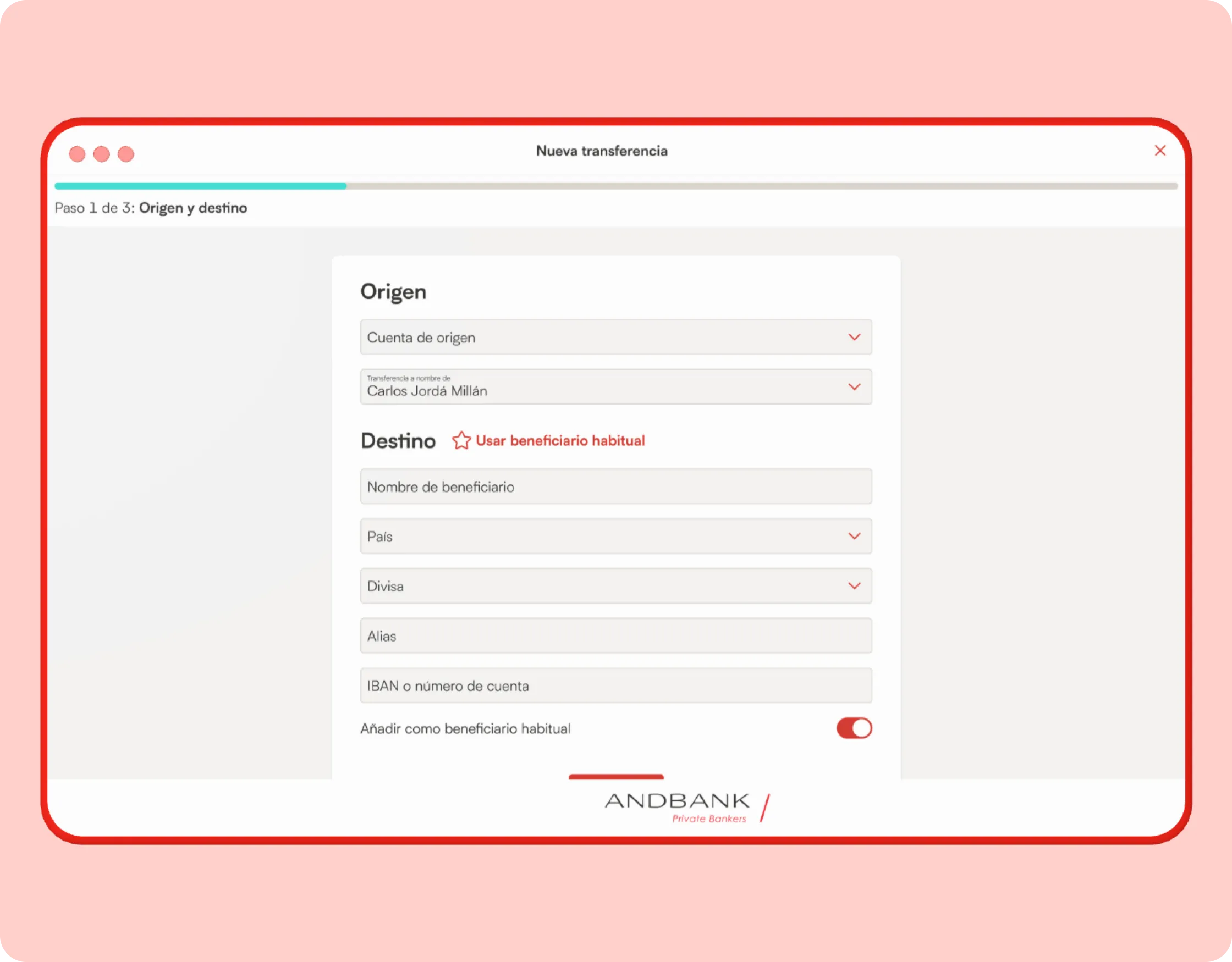The height and width of the screenshot is (962, 1232).
Task: Click into the Alias field
Action: click(615, 636)
